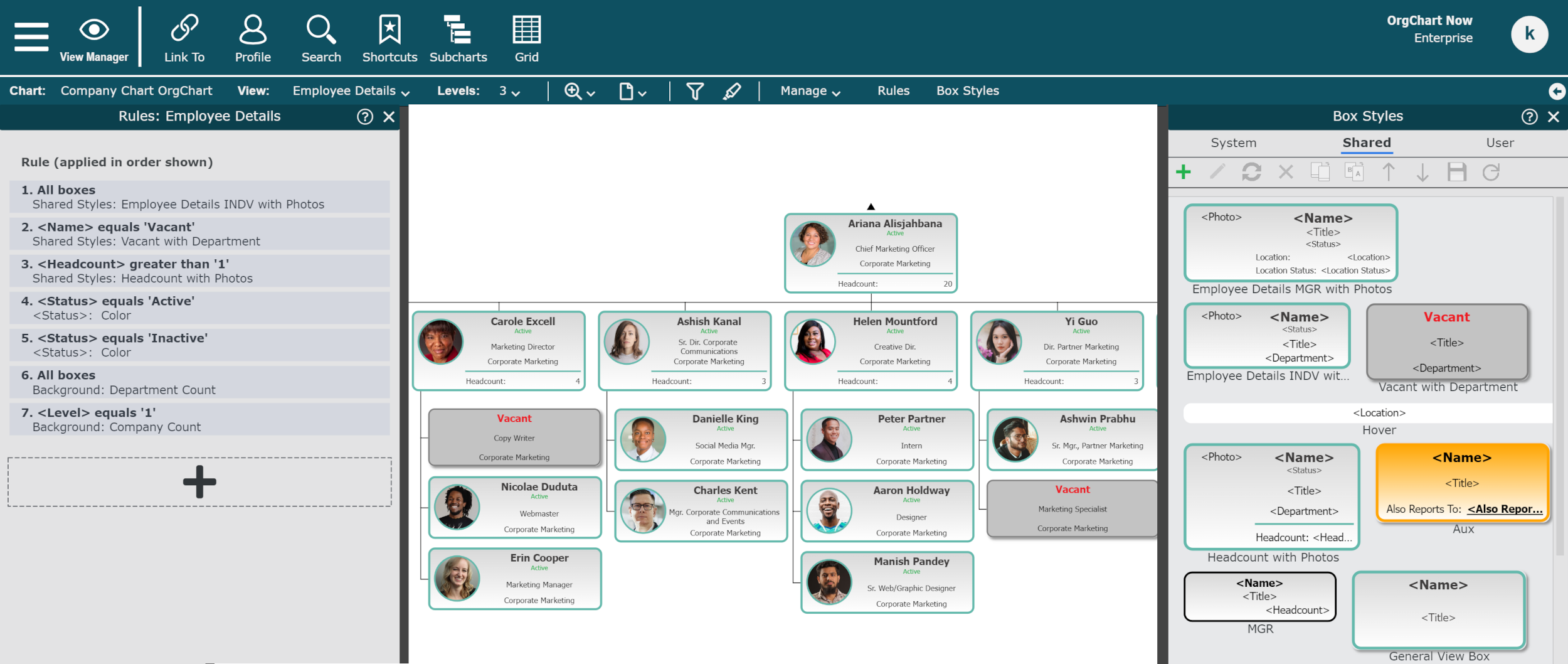Screen dimensions: 1568x664
Task: Open the Levels 3 dropdown
Action: (509, 92)
